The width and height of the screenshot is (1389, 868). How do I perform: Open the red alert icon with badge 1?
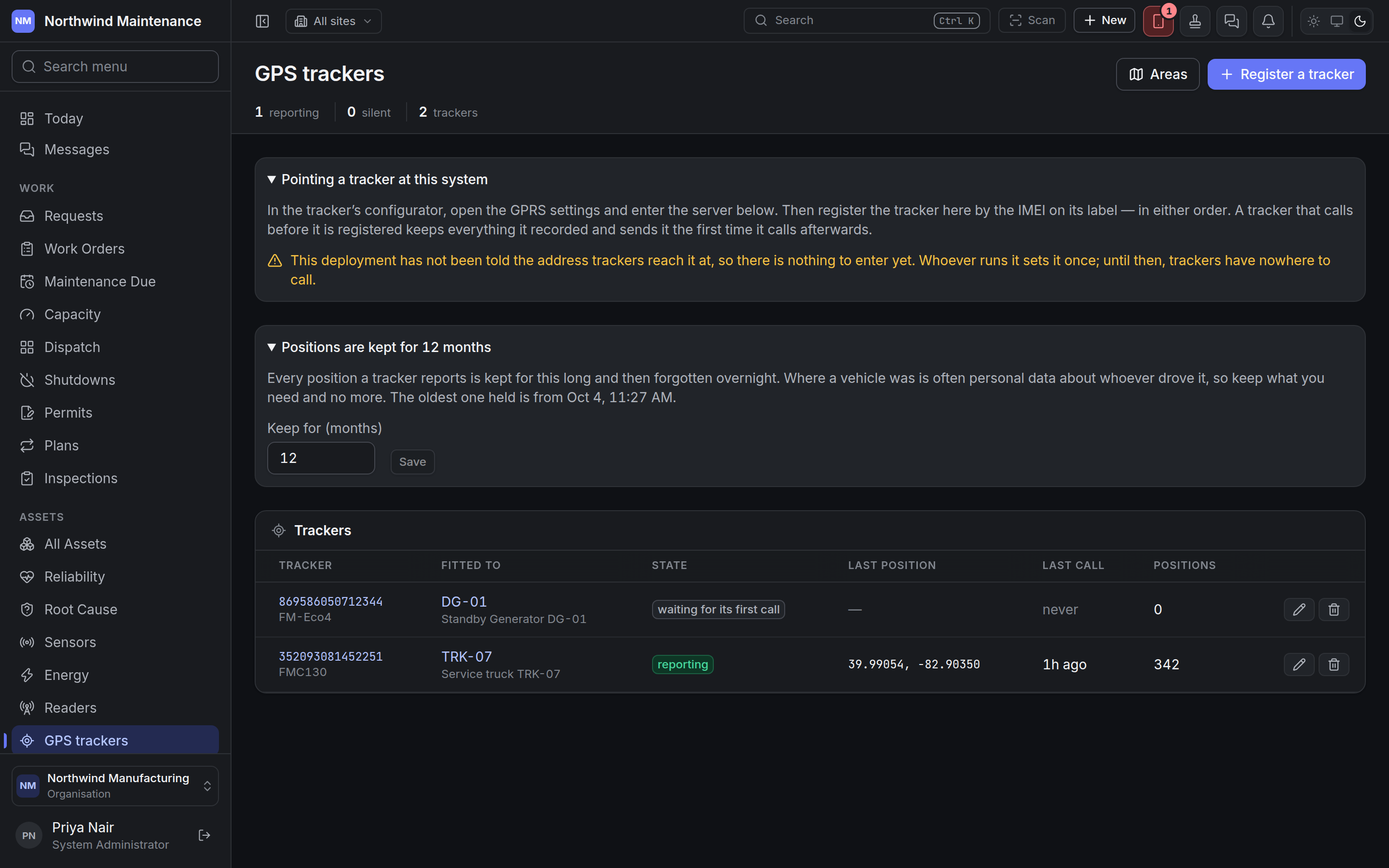(x=1158, y=21)
